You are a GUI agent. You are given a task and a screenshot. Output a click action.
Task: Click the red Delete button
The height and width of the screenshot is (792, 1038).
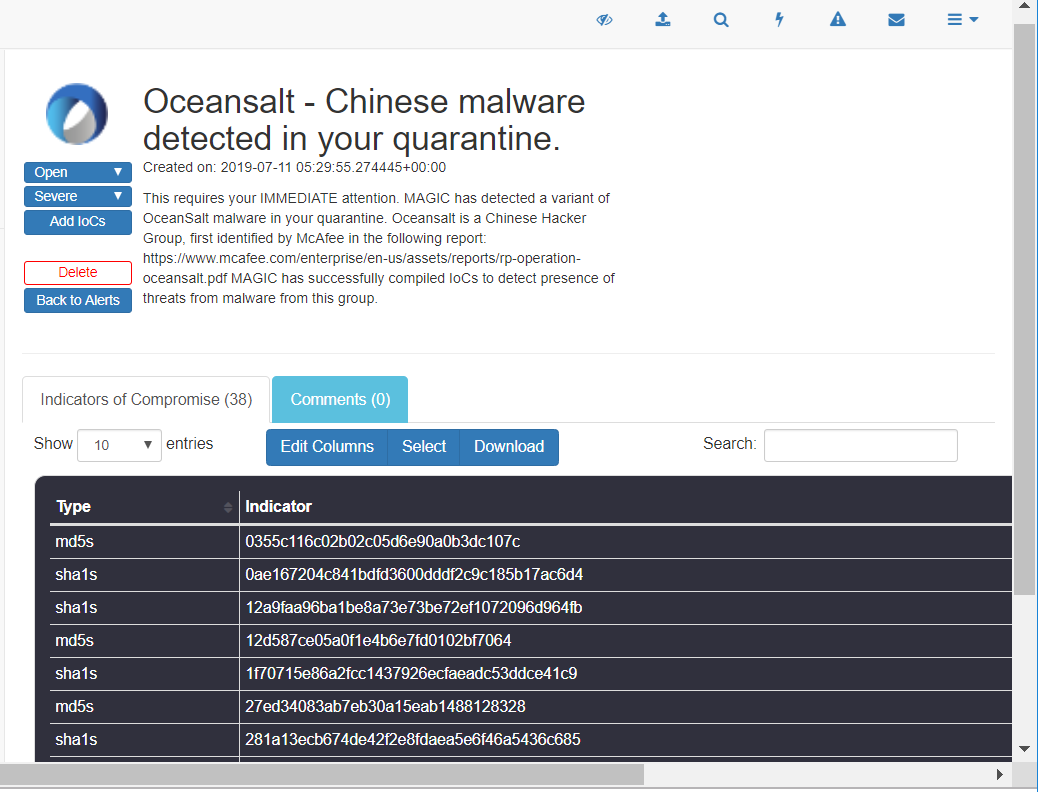[78, 272]
